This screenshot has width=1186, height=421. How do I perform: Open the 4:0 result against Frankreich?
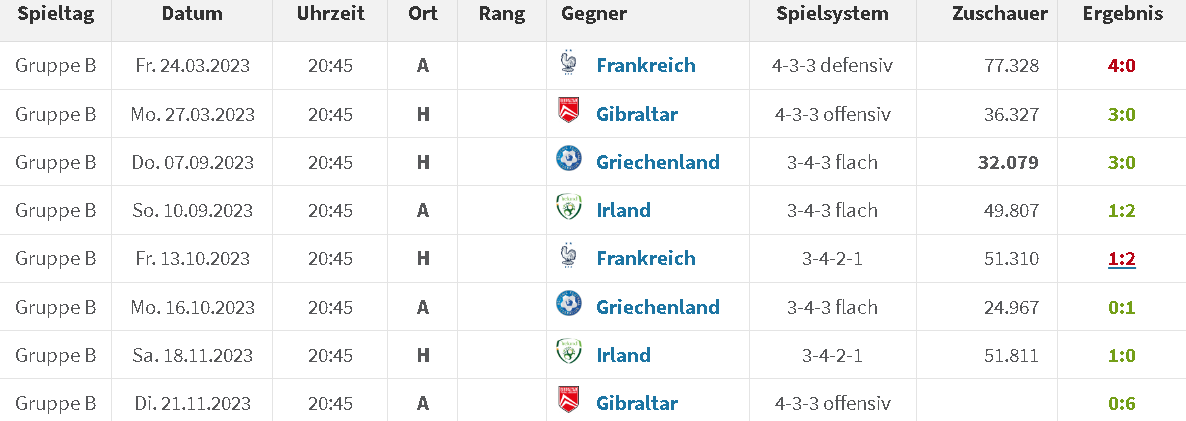(x=1122, y=65)
